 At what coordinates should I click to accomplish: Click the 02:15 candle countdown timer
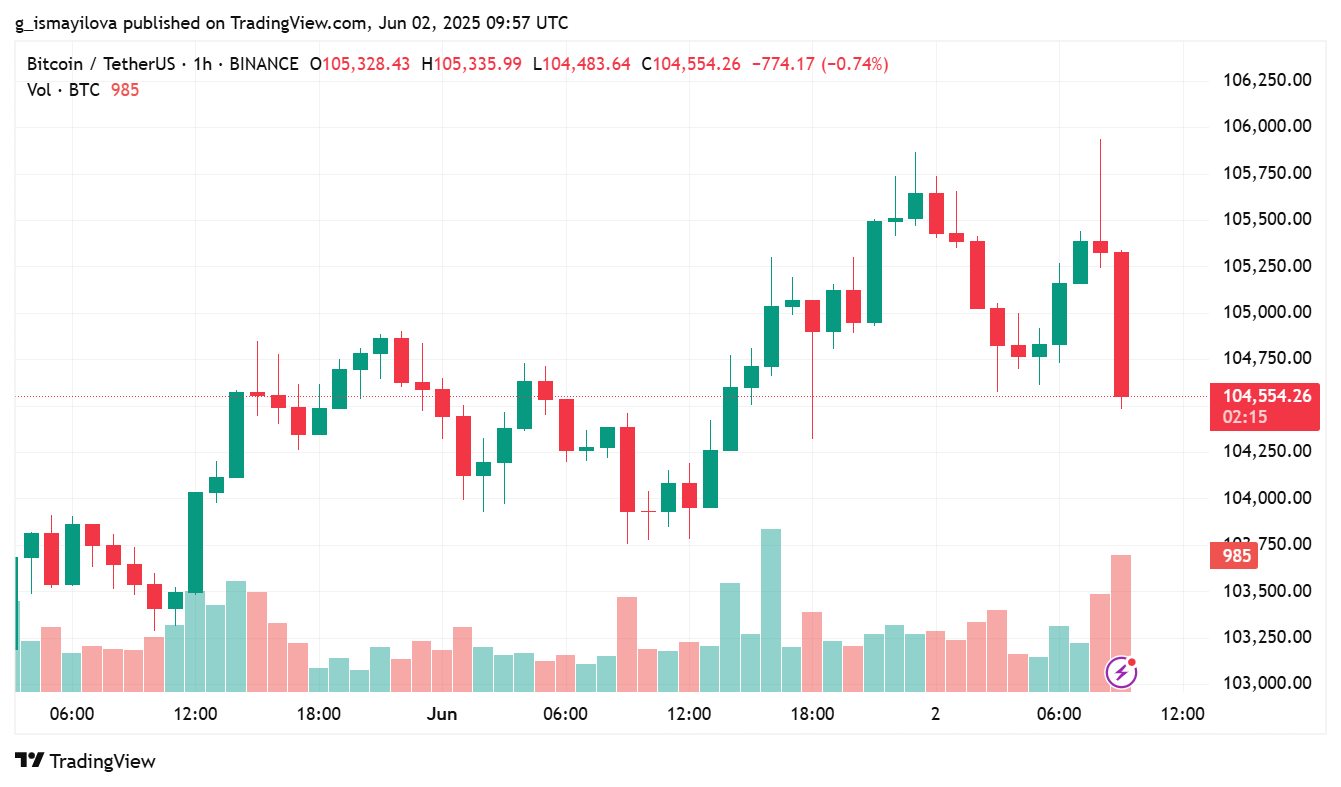coord(1244,417)
